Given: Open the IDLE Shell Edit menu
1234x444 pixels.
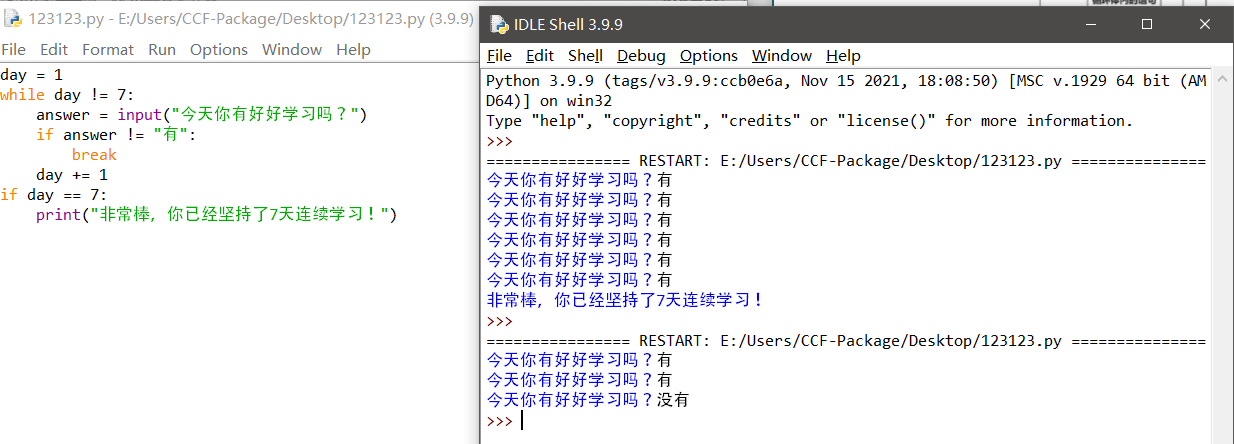Looking at the screenshot, I should [x=540, y=56].
